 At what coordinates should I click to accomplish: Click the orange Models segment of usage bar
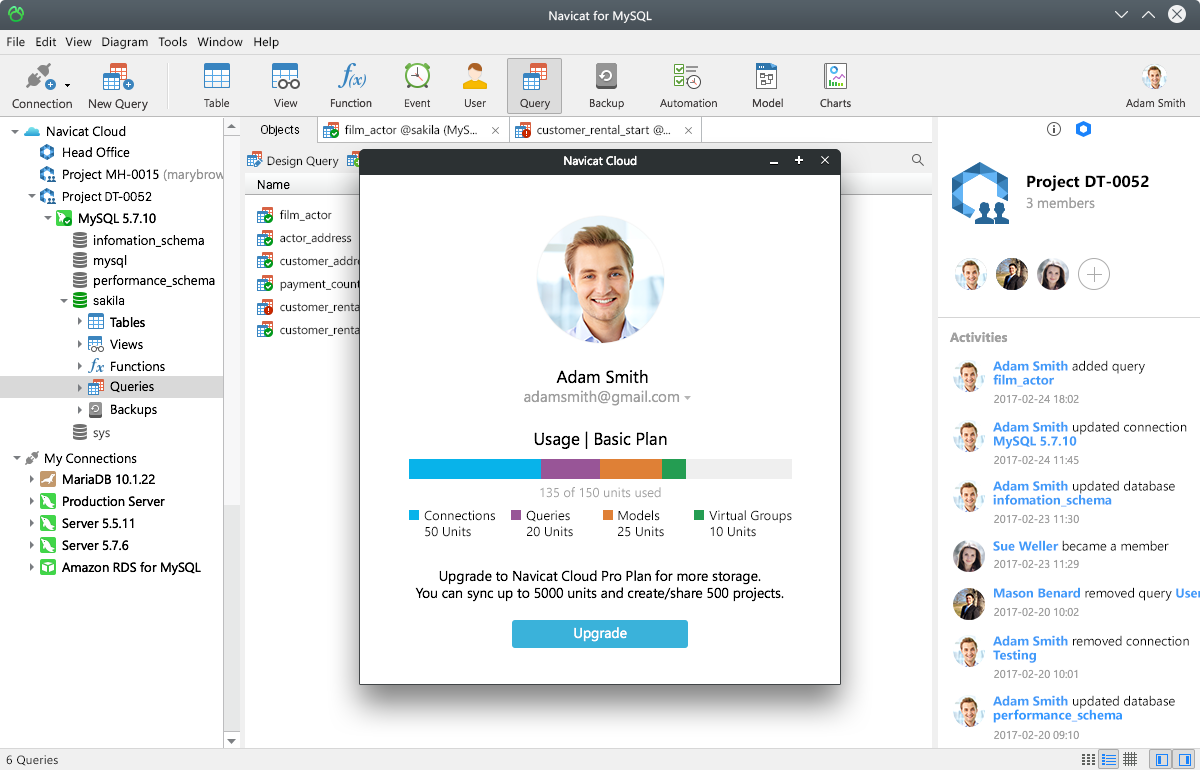pos(631,469)
